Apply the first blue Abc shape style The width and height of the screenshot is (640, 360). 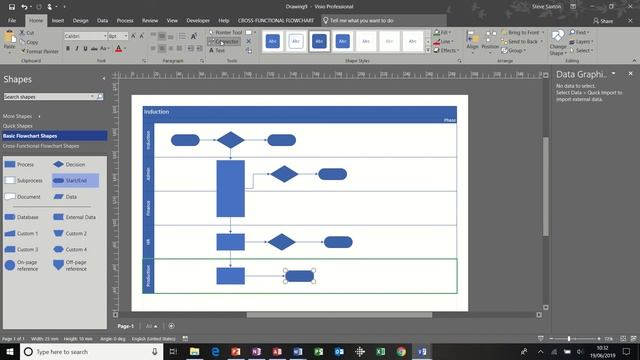pos(273,41)
